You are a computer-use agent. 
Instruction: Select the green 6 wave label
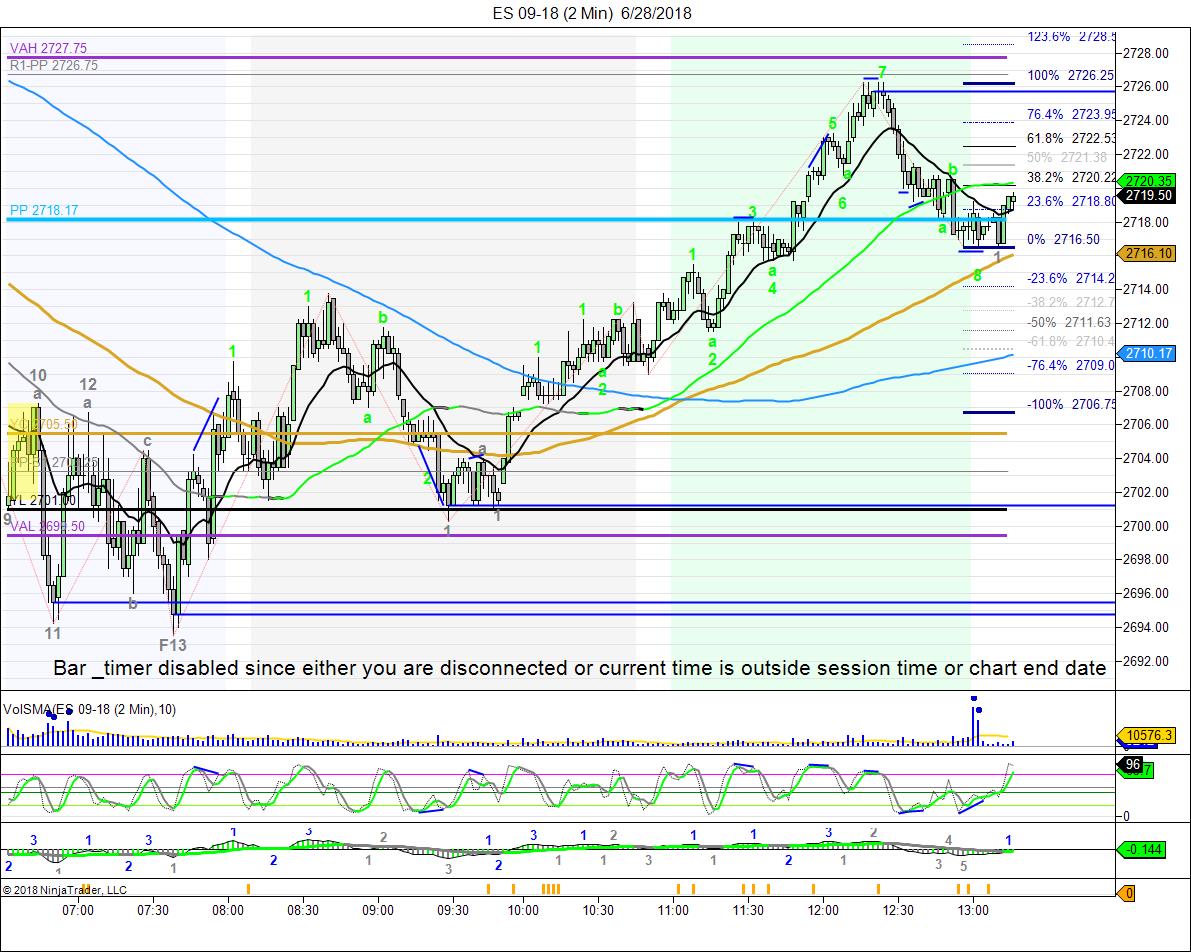pyautogui.click(x=842, y=204)
